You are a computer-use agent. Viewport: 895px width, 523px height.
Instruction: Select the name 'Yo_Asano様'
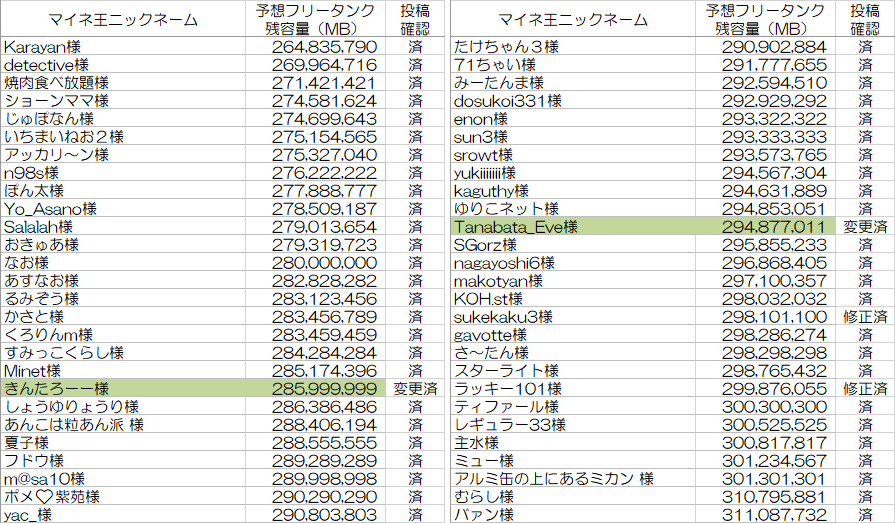[50, 209]
